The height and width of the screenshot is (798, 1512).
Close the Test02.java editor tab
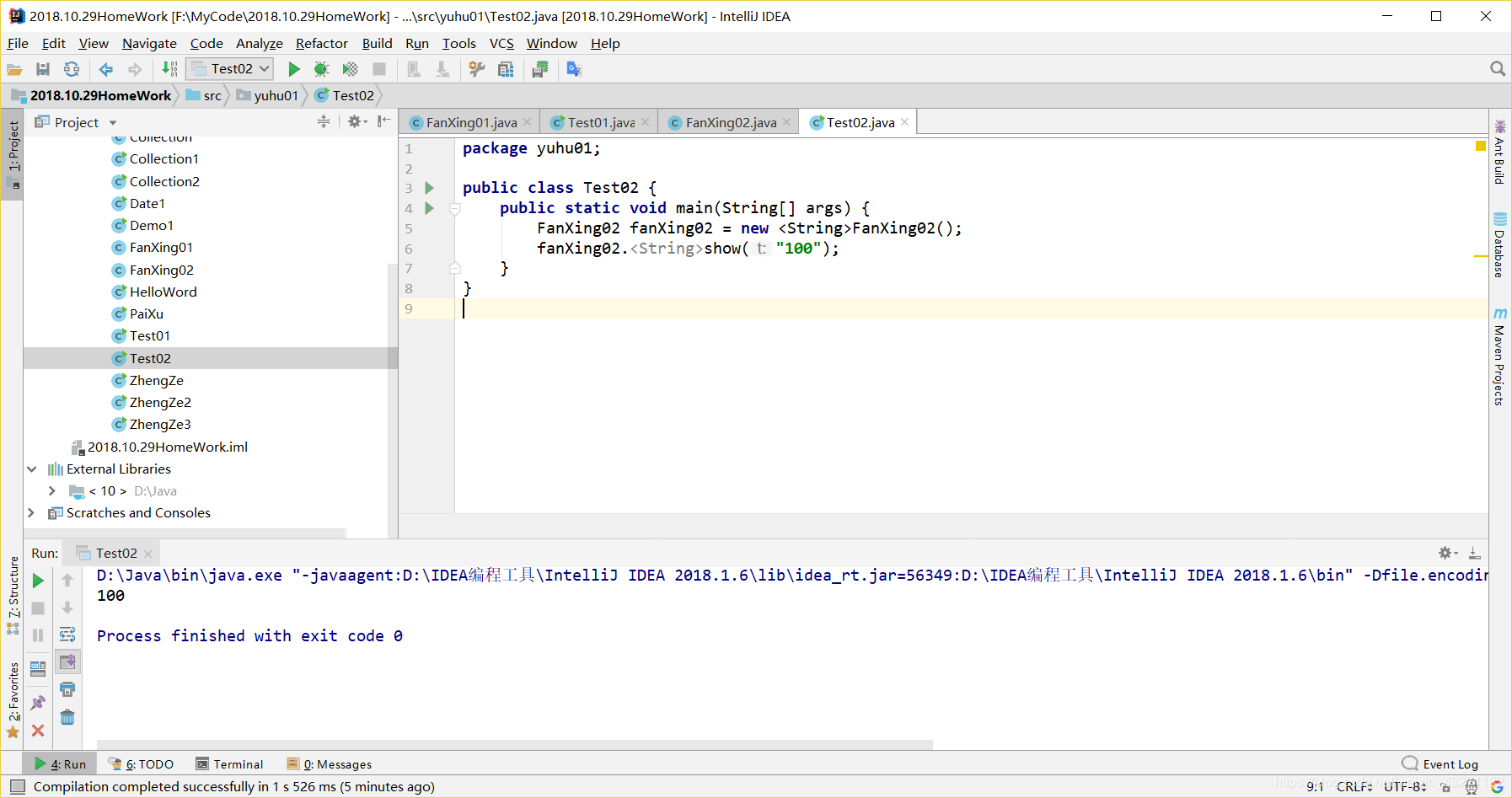(x=905, y=122)
